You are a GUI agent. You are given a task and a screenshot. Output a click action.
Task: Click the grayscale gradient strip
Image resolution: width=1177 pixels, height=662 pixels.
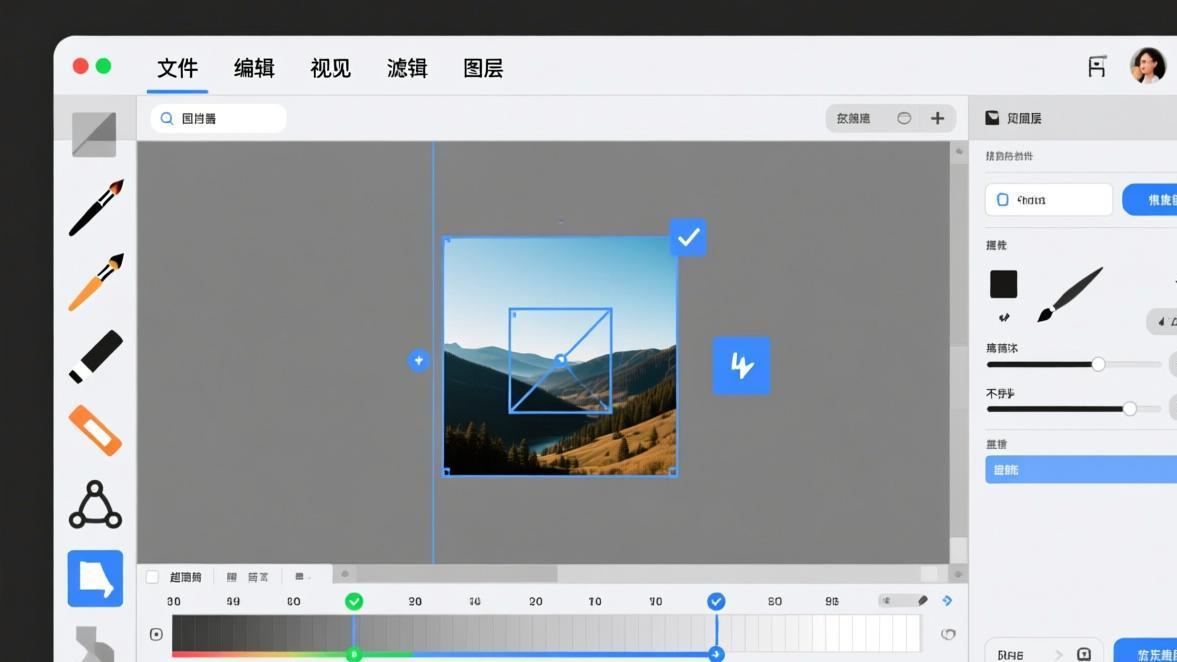pos(546,633)
